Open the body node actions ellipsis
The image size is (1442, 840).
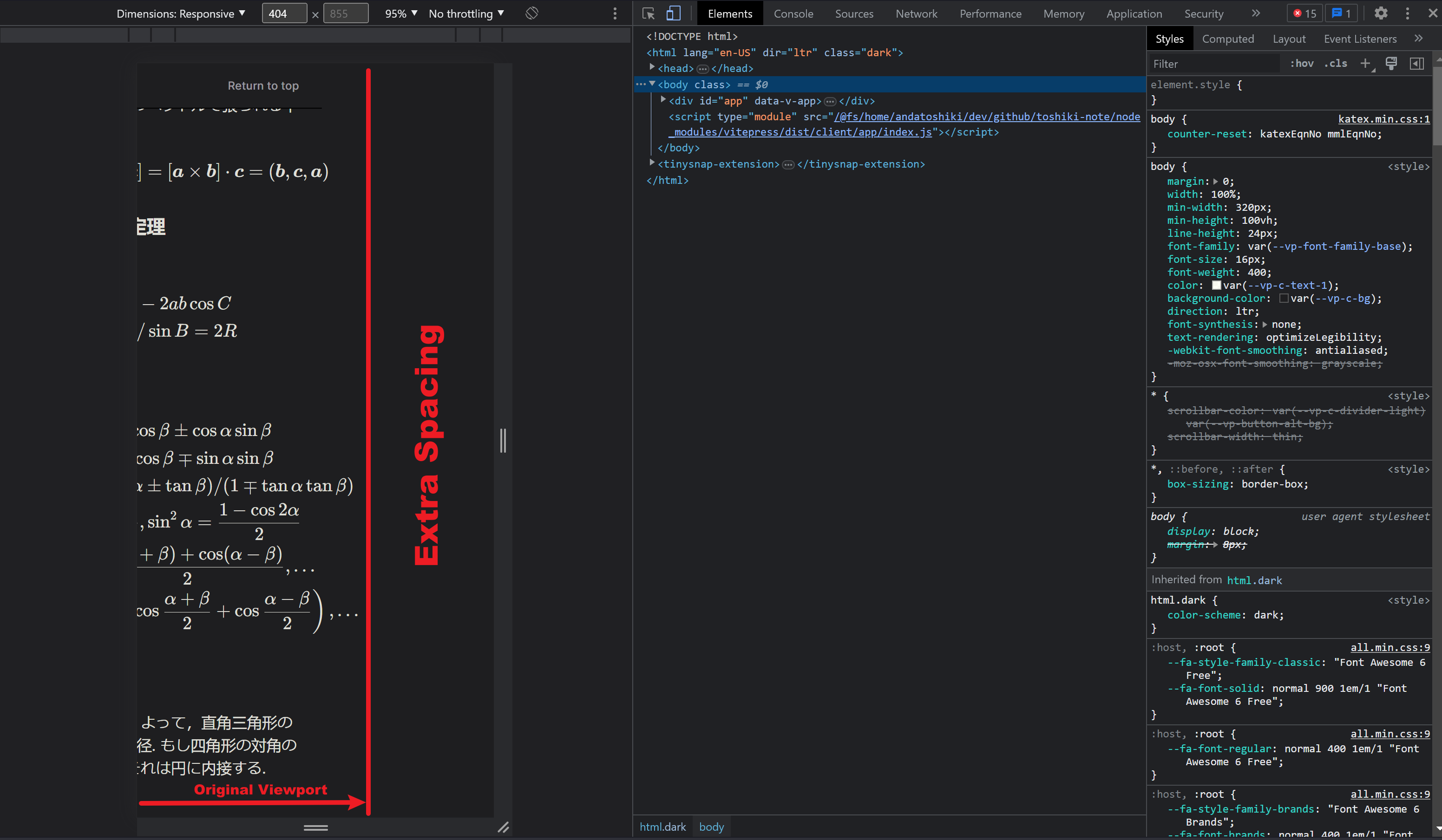pyautogui.click(x=640, y=84)
